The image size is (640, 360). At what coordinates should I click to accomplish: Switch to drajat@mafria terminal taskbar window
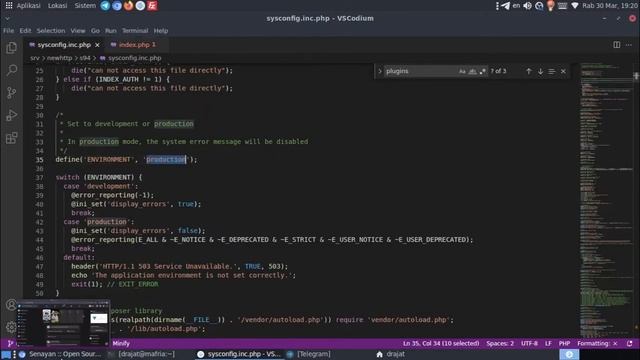(x=142, y=354)
